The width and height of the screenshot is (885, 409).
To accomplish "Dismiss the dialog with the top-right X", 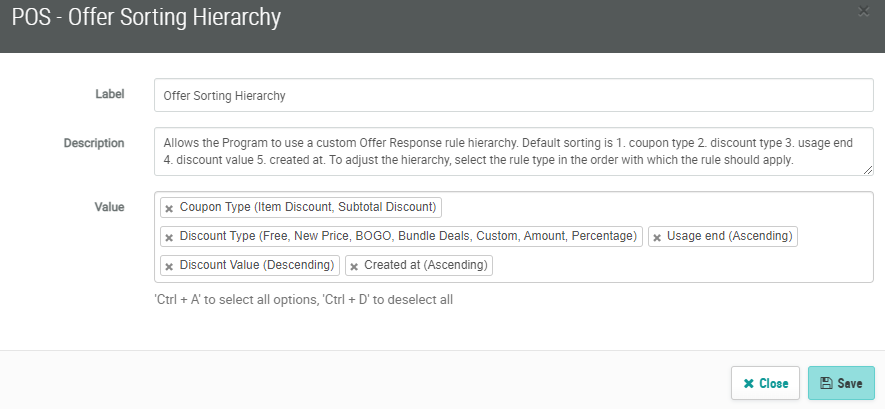I will [864, 11].
